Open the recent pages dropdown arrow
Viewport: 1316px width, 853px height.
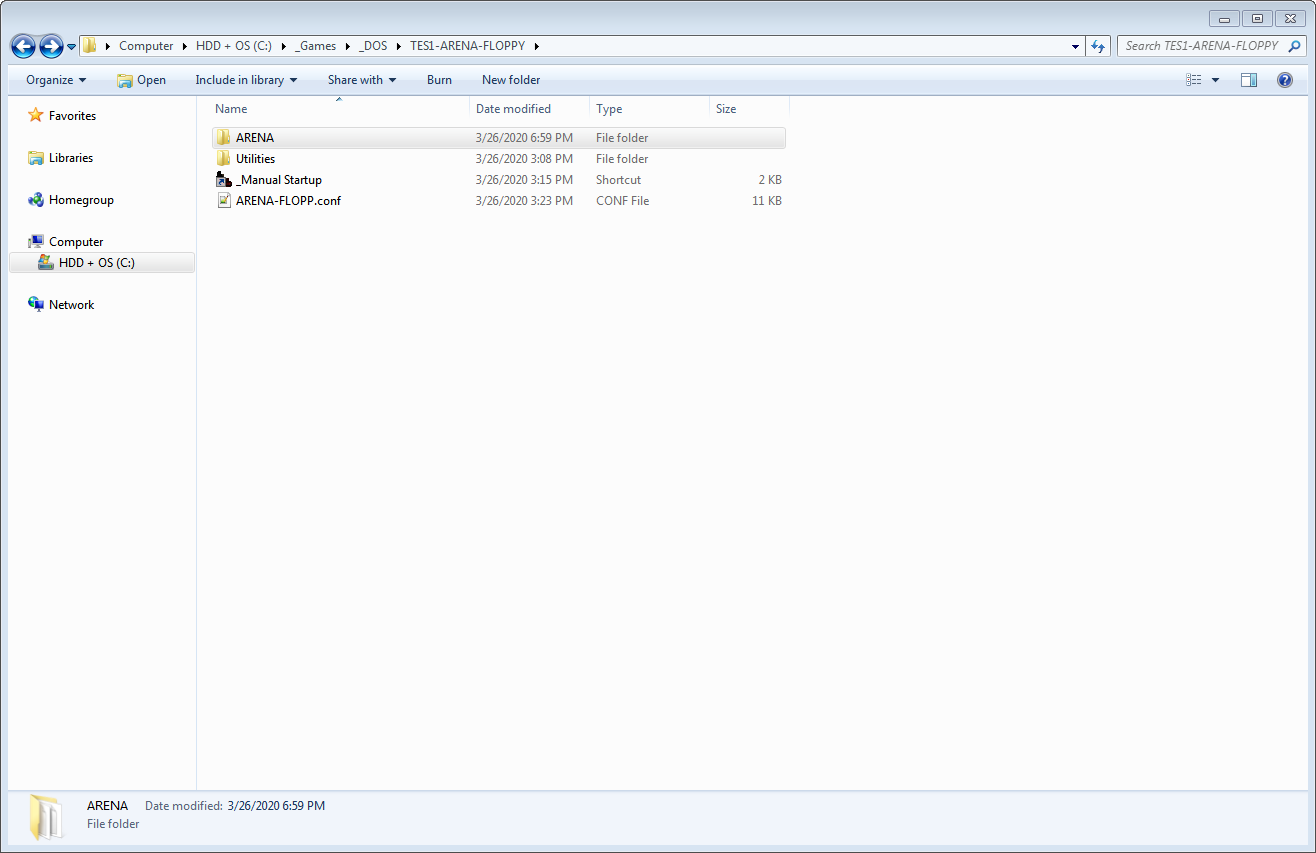(x=71, y=47)
